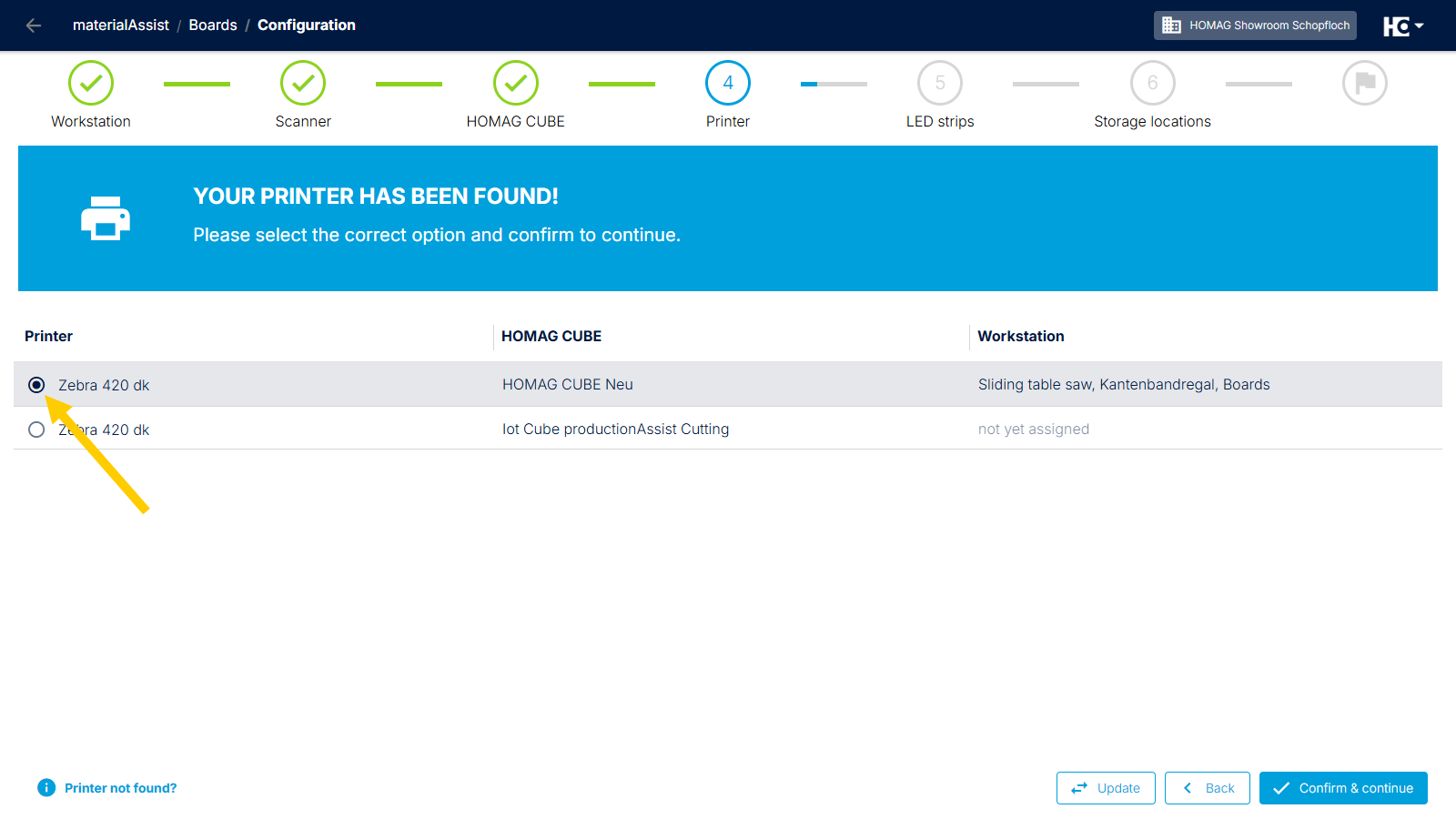
Task: Click the HOMAG CUBE step checkmark icon
Action: (516, 83)
